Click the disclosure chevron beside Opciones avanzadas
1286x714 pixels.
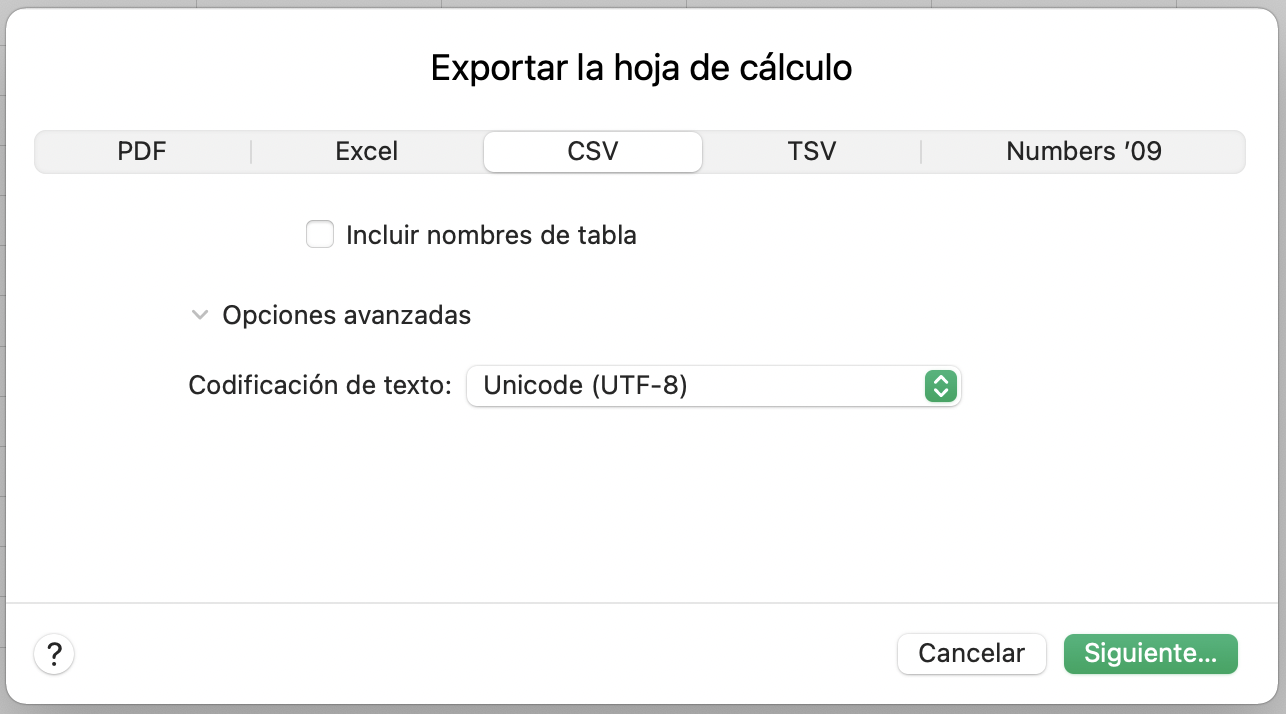pyautogui.click(x=199, y=315)
